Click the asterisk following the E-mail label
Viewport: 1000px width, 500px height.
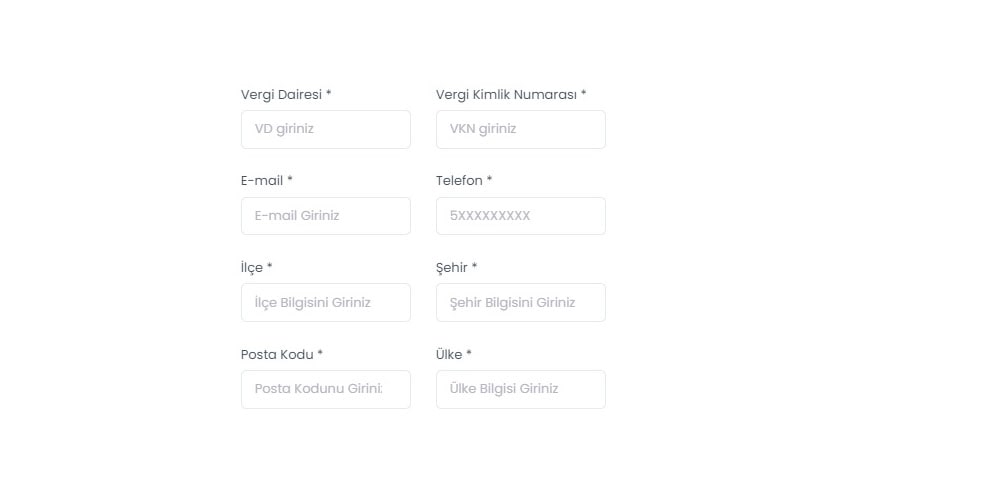290,179
